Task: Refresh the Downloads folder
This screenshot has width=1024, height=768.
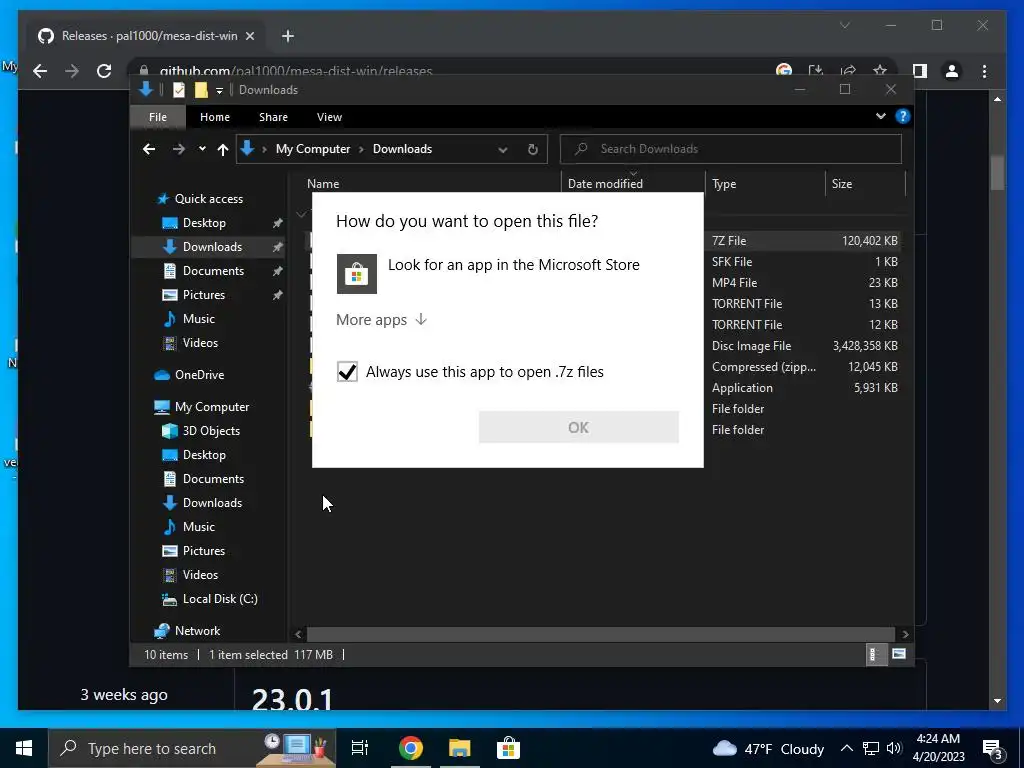Action: click(x=533, y=150)
